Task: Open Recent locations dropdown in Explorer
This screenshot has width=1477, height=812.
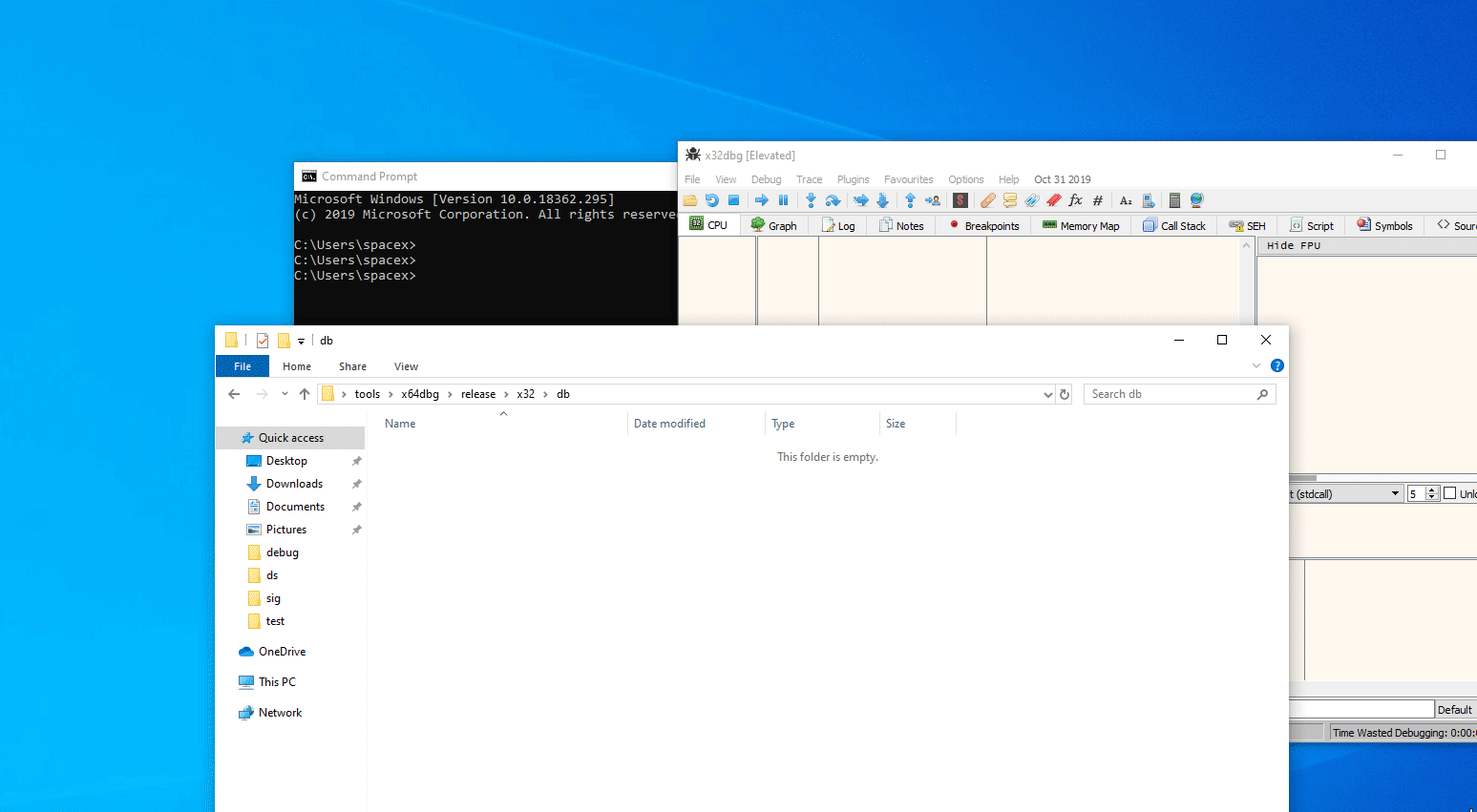Action: coord(285,394)
